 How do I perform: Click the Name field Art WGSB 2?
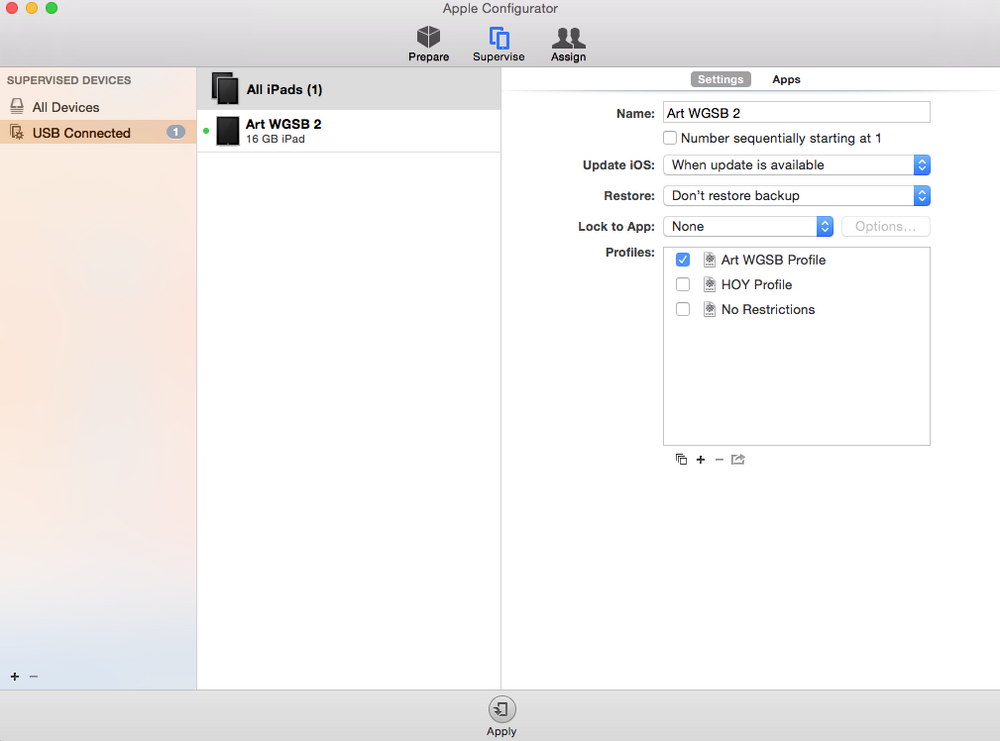pyautogui.click(x=797, y=113)
